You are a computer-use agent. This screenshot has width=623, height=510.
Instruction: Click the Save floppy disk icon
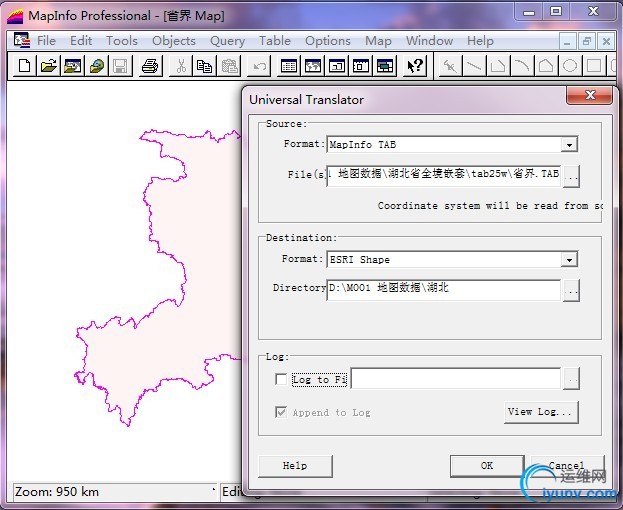click(x=120, y=66)
